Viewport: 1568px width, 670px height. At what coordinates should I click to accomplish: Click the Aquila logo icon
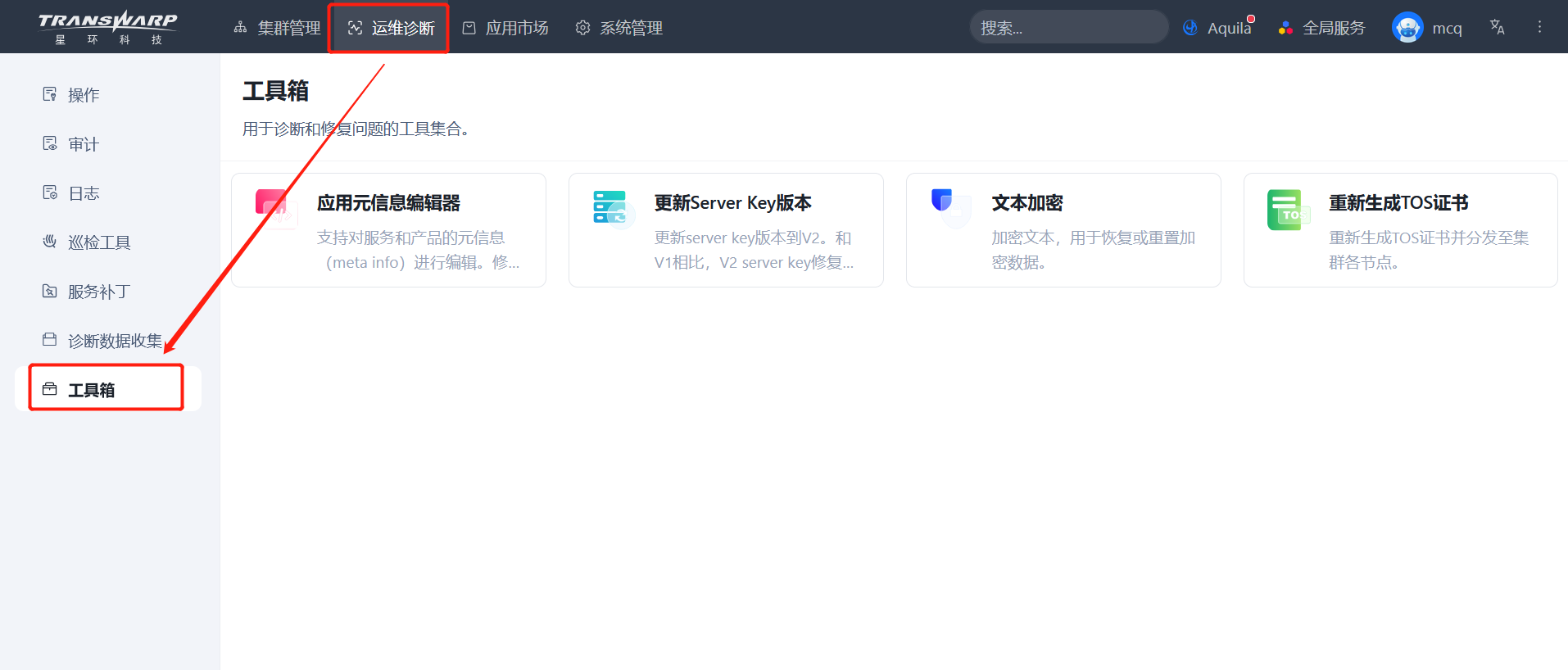[1190, 28]
